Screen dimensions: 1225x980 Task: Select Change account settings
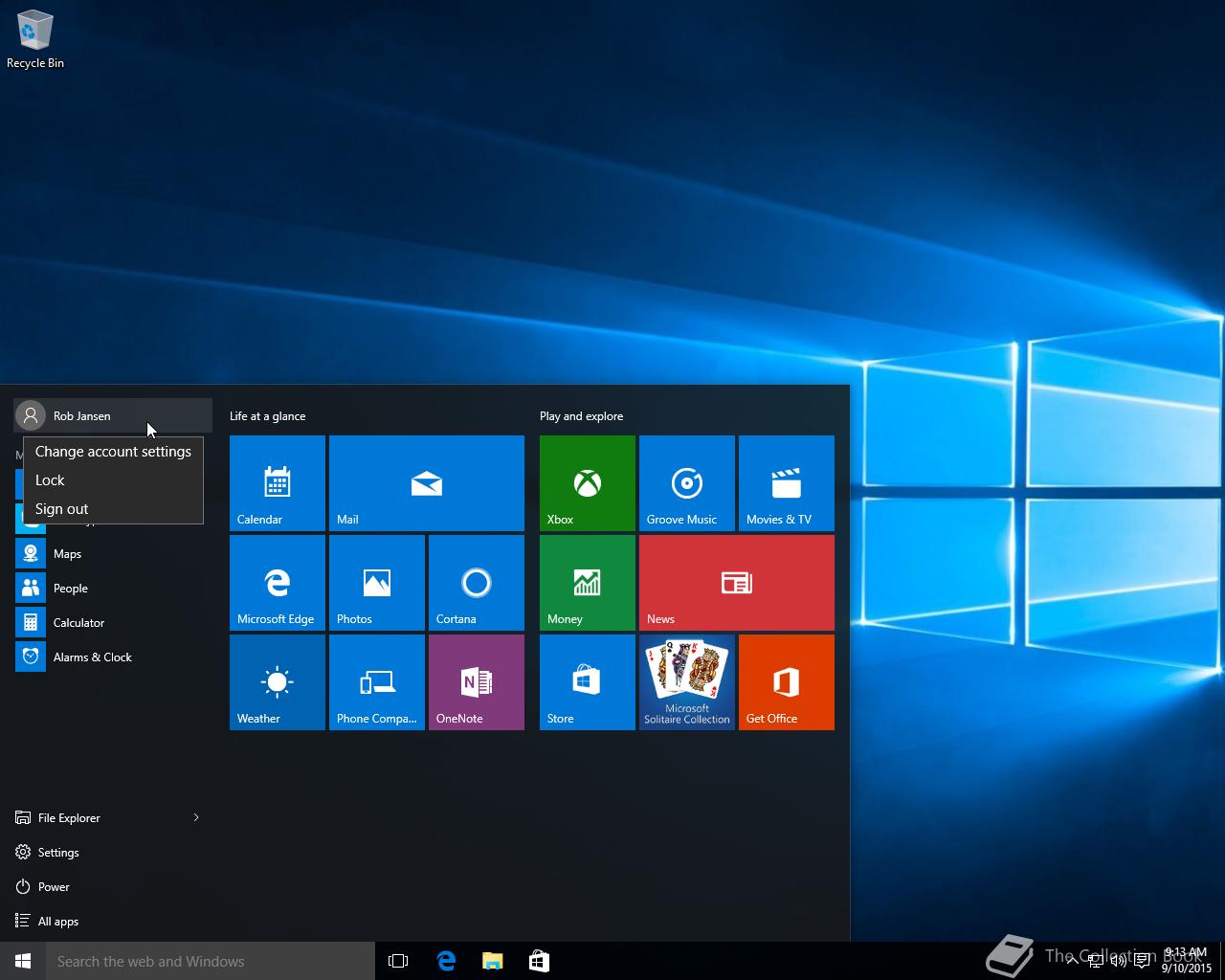click(x=113, y=452)
